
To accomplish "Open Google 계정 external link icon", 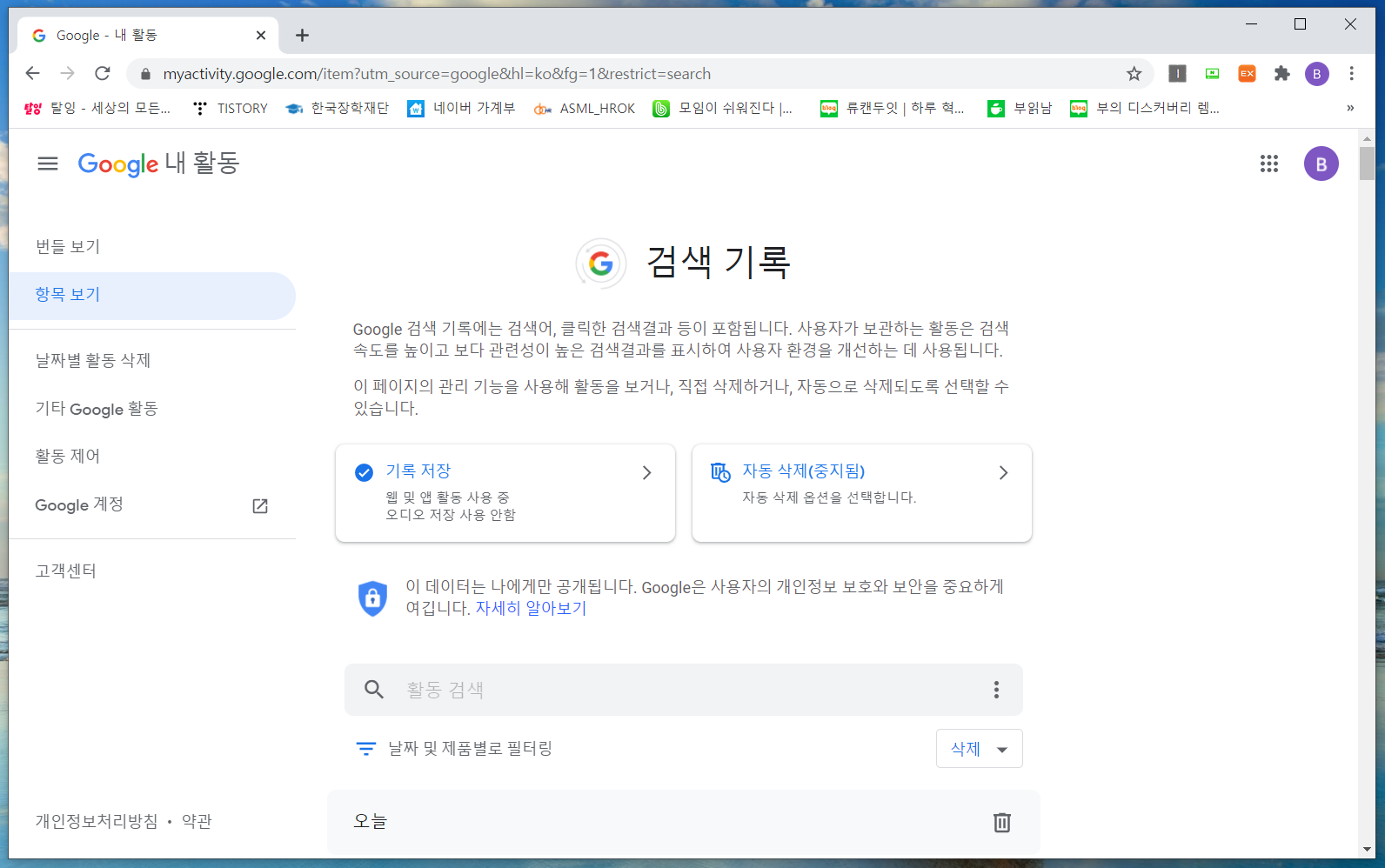I will click(259, 505).
